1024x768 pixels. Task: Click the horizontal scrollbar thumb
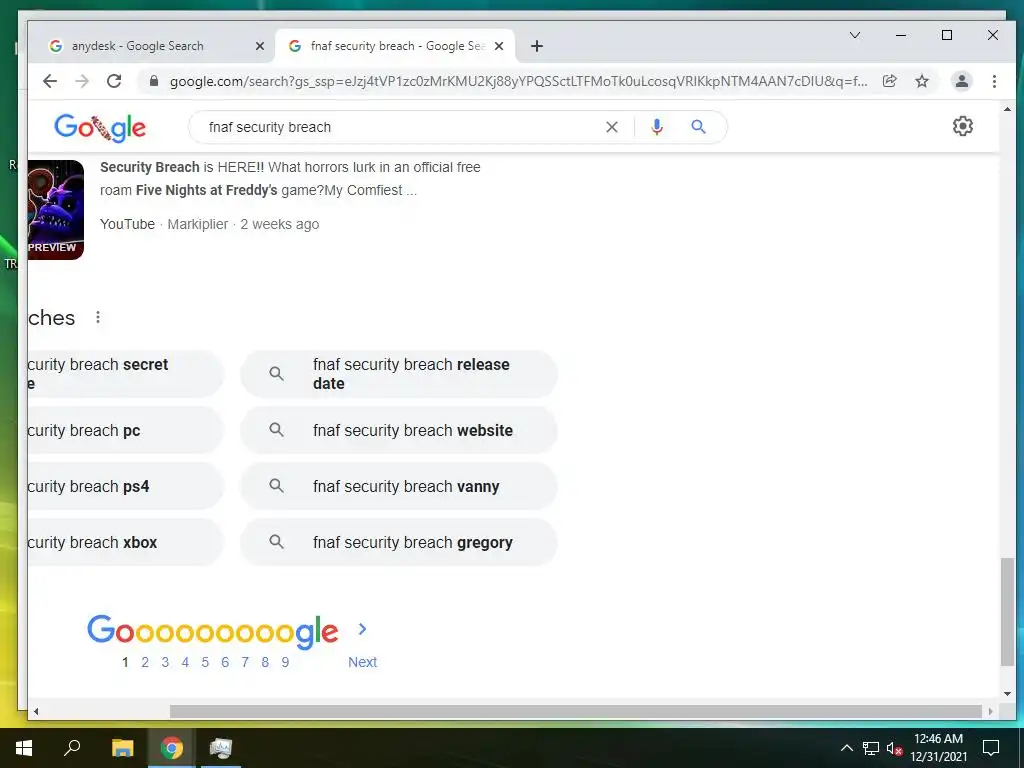coord(575,711)
